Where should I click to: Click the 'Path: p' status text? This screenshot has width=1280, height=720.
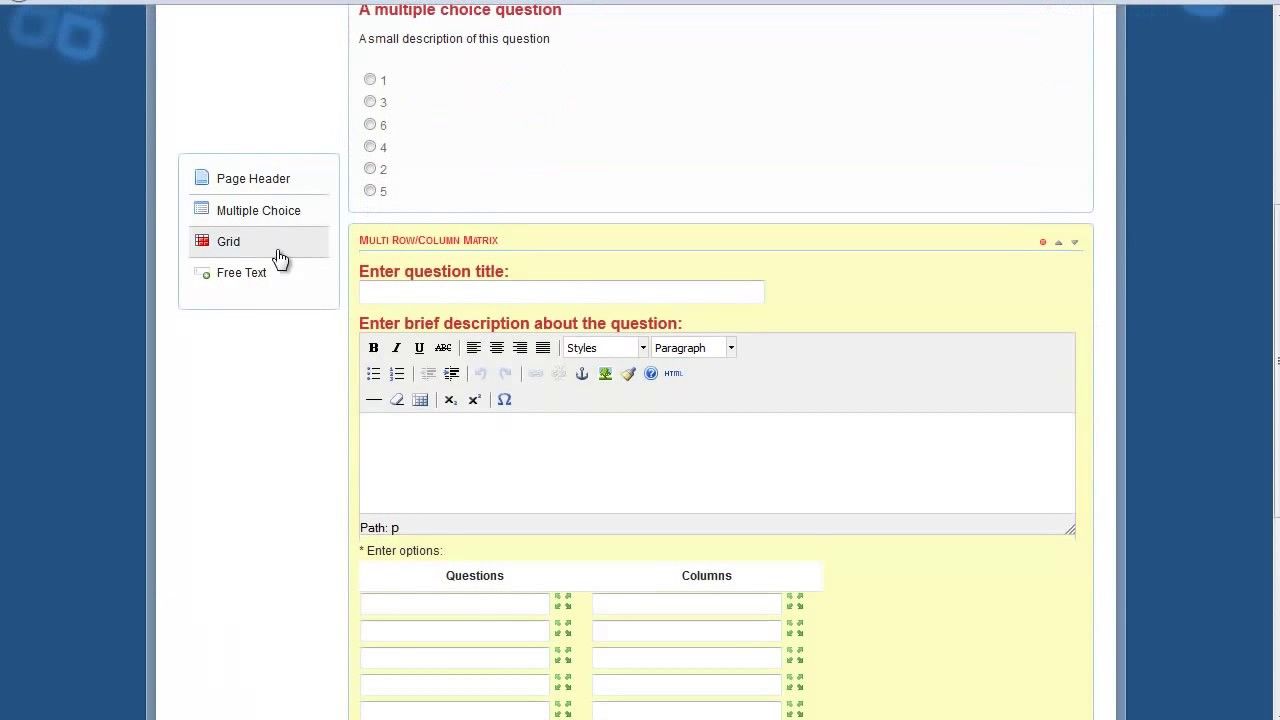click(379, 528)
